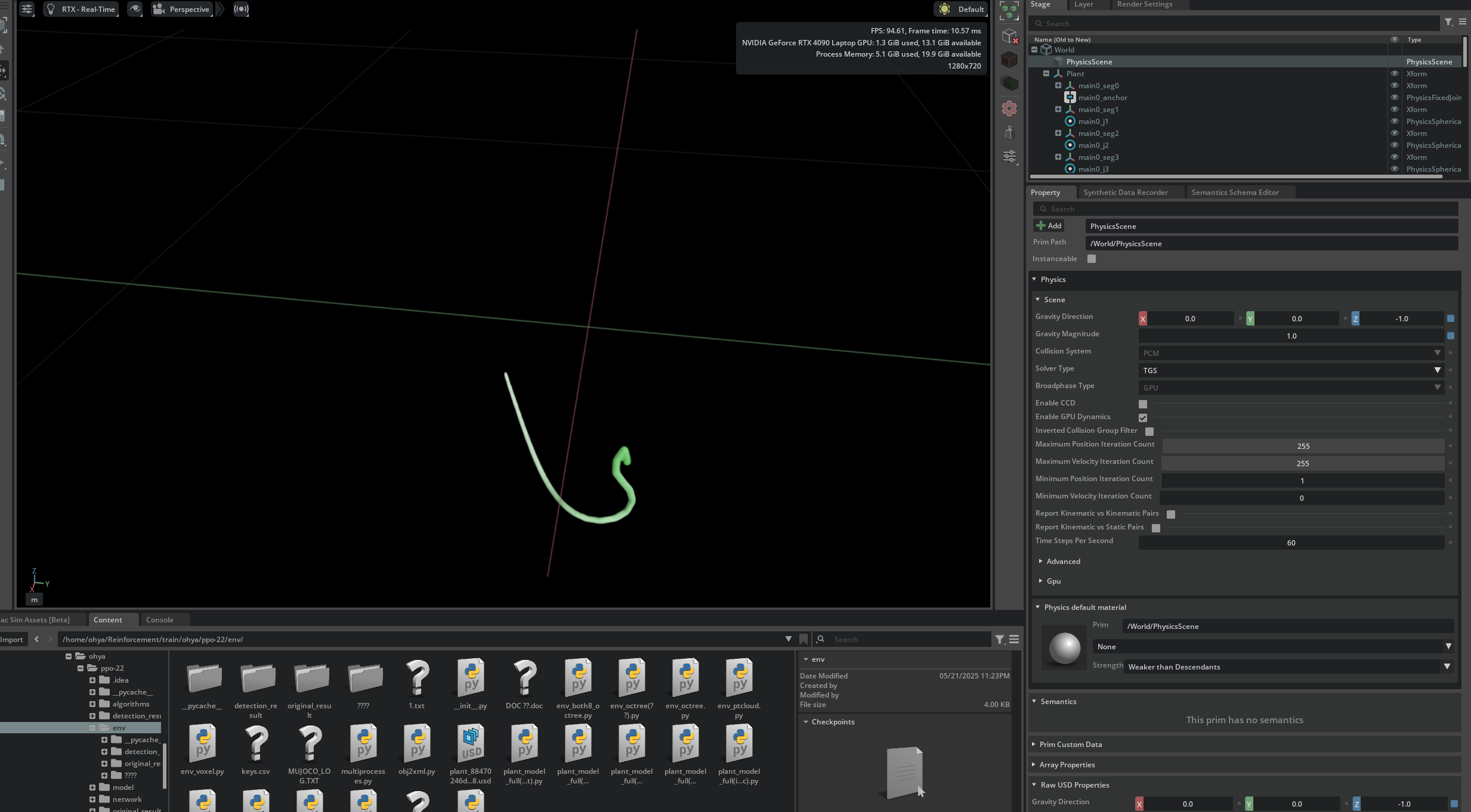Click the bookmark icon in the content path bar
Viewport: 1471px width, 812px height.
(x=804, y=639)
